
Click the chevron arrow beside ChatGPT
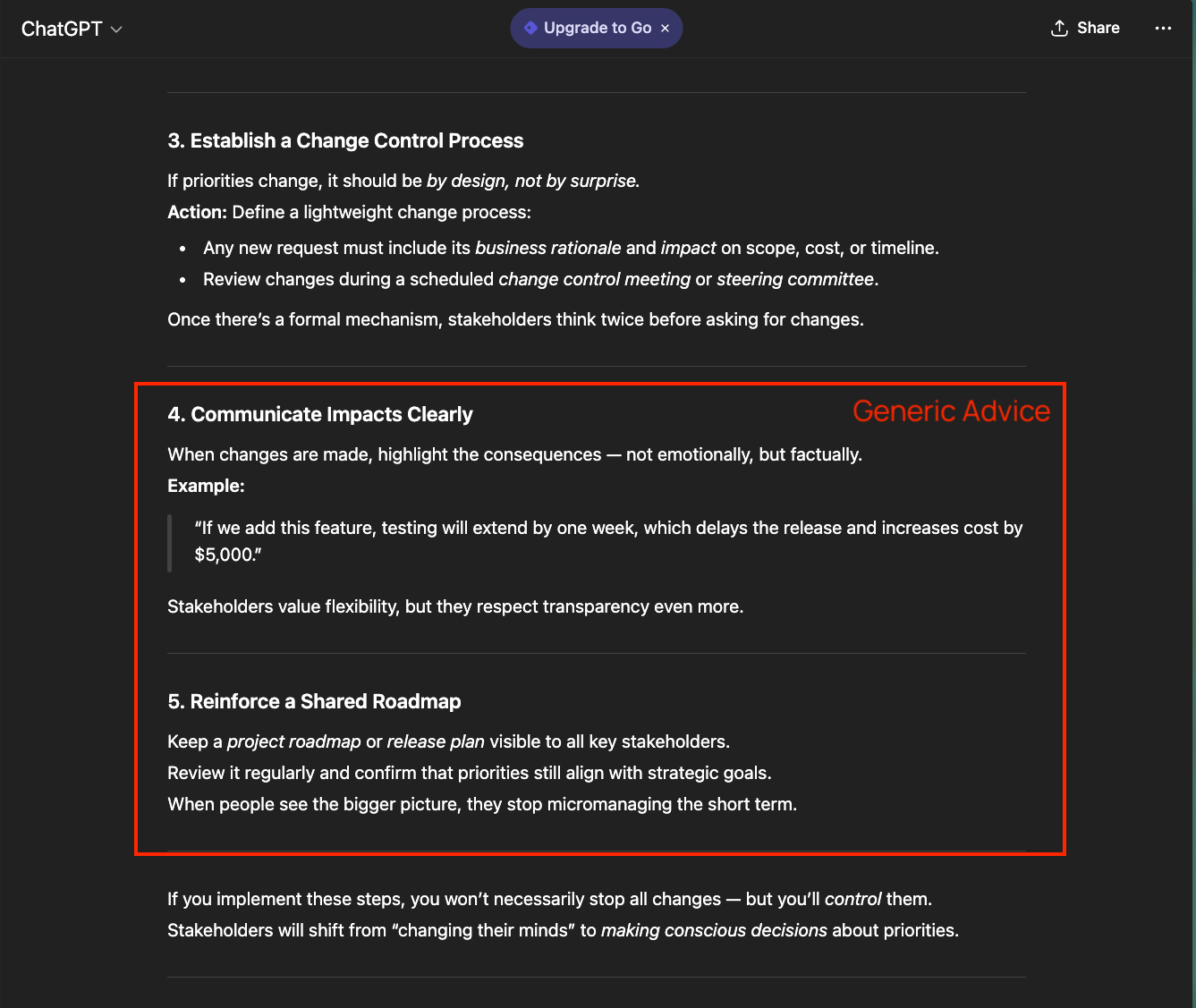tap(116, 30)
